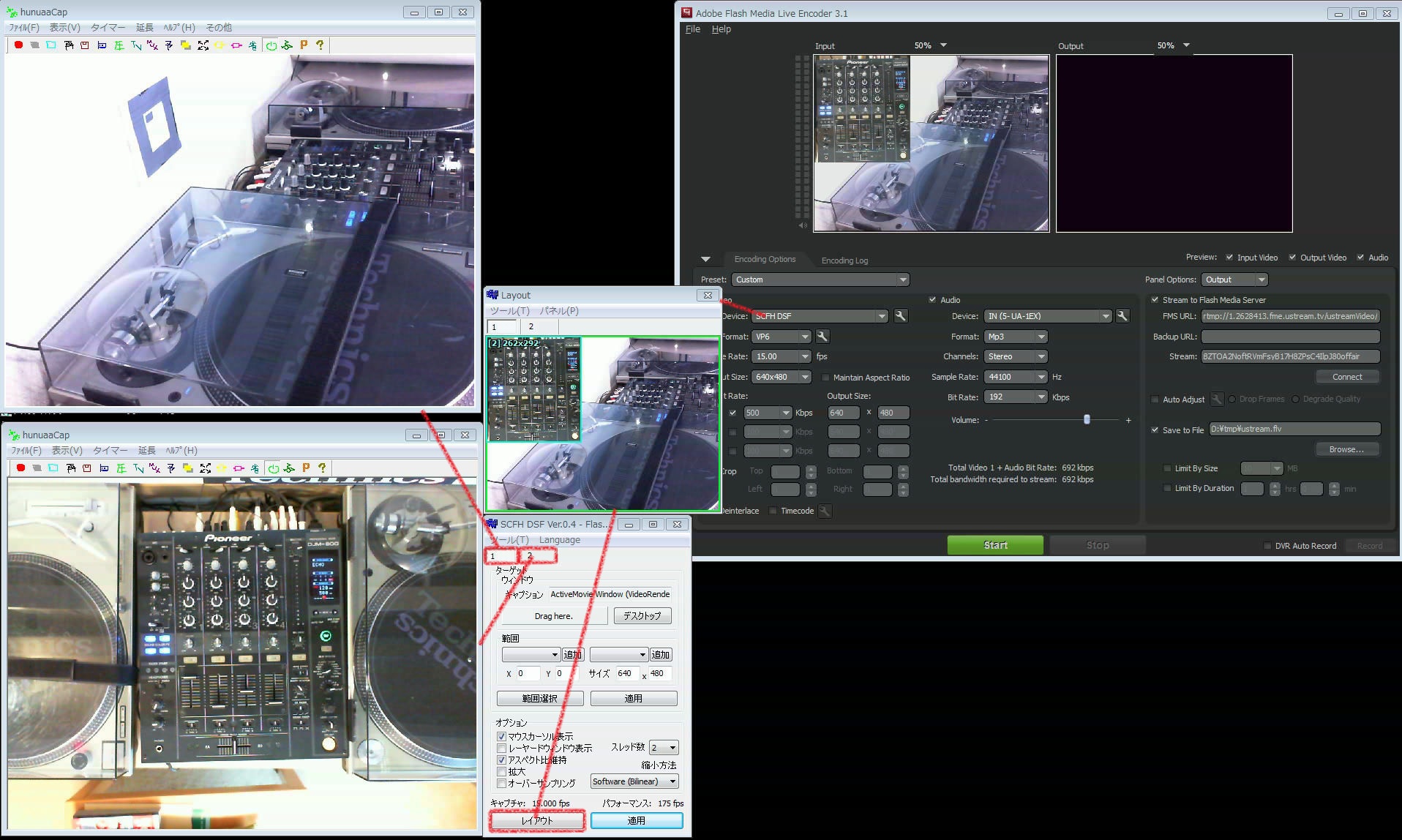Toggle Output Video preview checkbox

(1292, 258)
